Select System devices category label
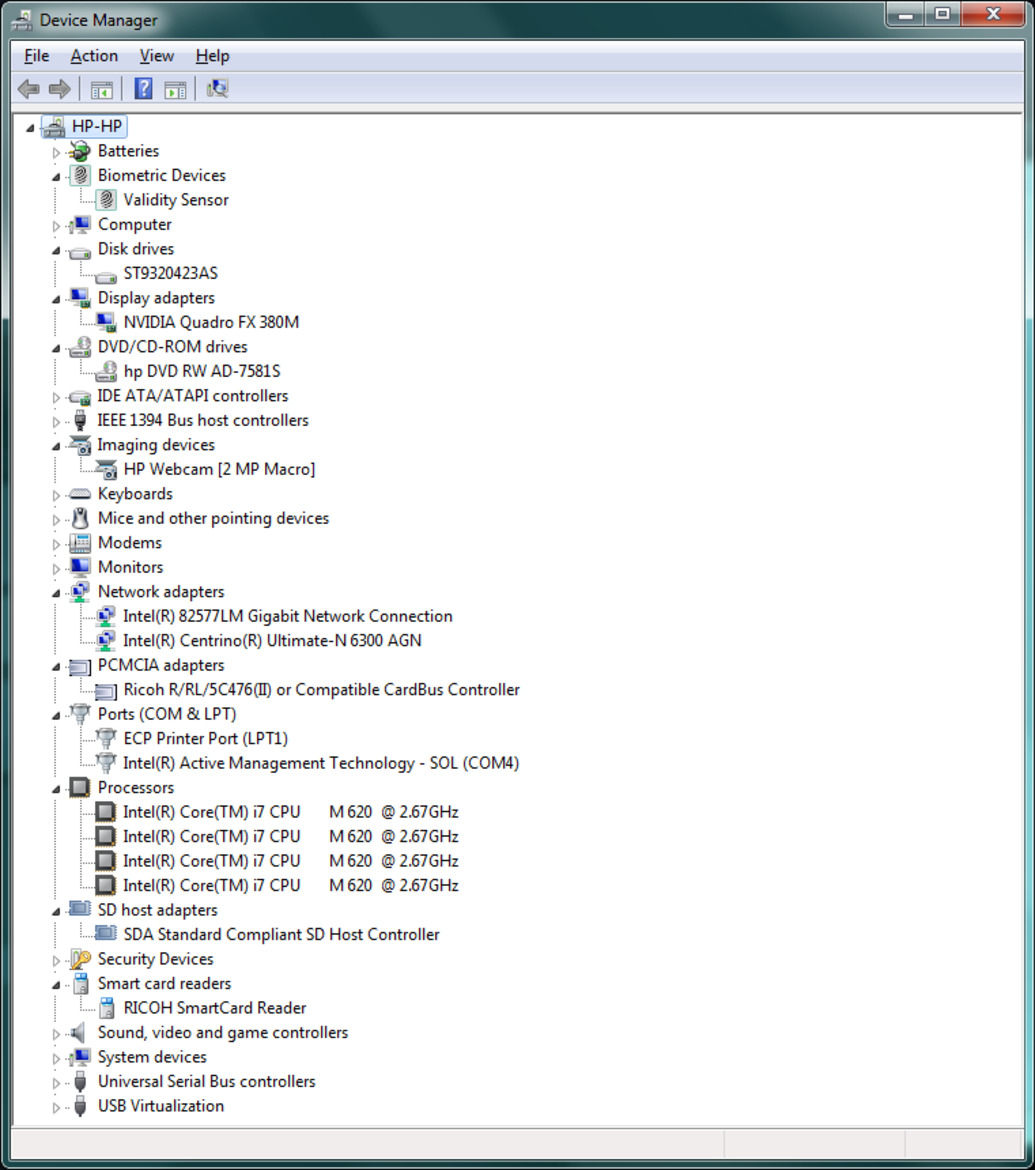This screenshot has height=1170, width=1035. click(x=151, y=1057)
